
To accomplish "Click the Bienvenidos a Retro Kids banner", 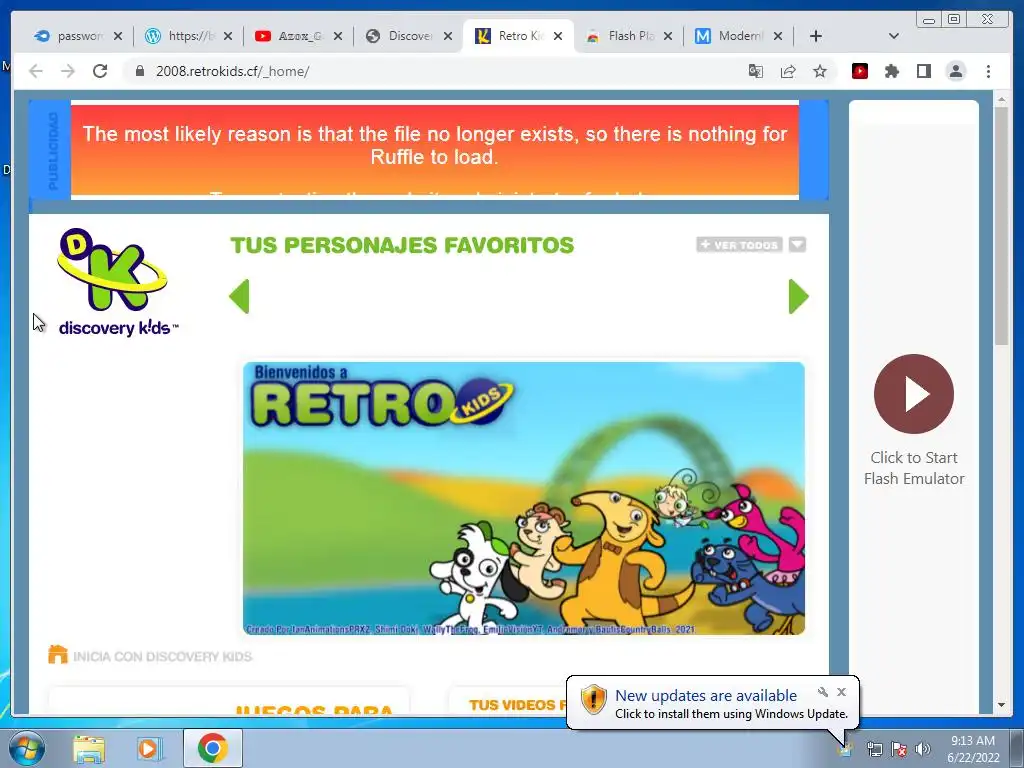I will 524,498.
